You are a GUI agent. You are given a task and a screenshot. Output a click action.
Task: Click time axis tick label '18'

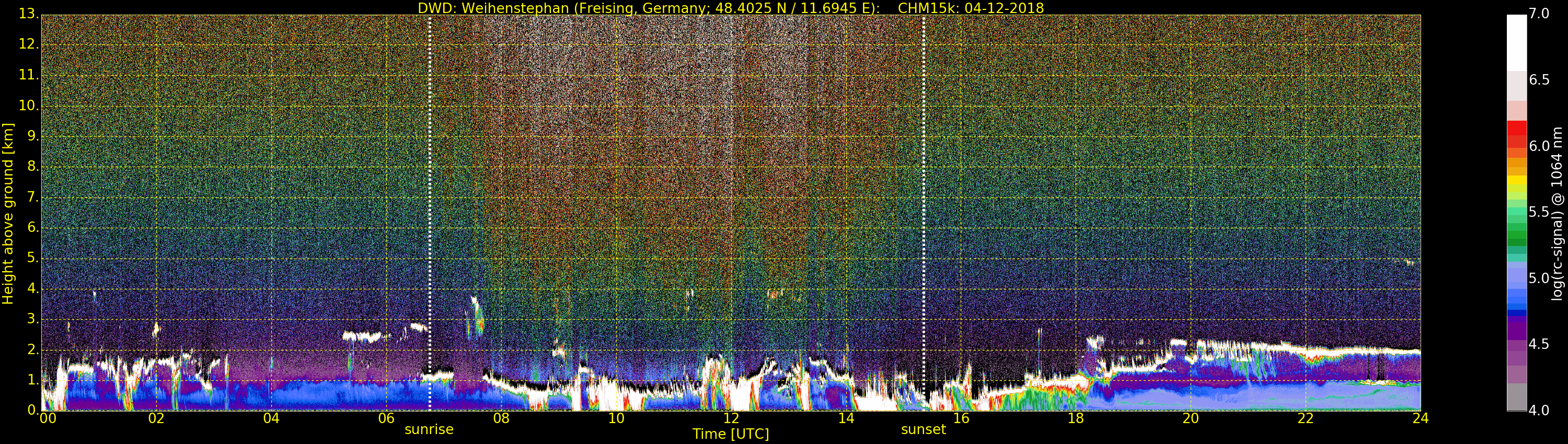pyautogui.click(x=1076, y=418)
